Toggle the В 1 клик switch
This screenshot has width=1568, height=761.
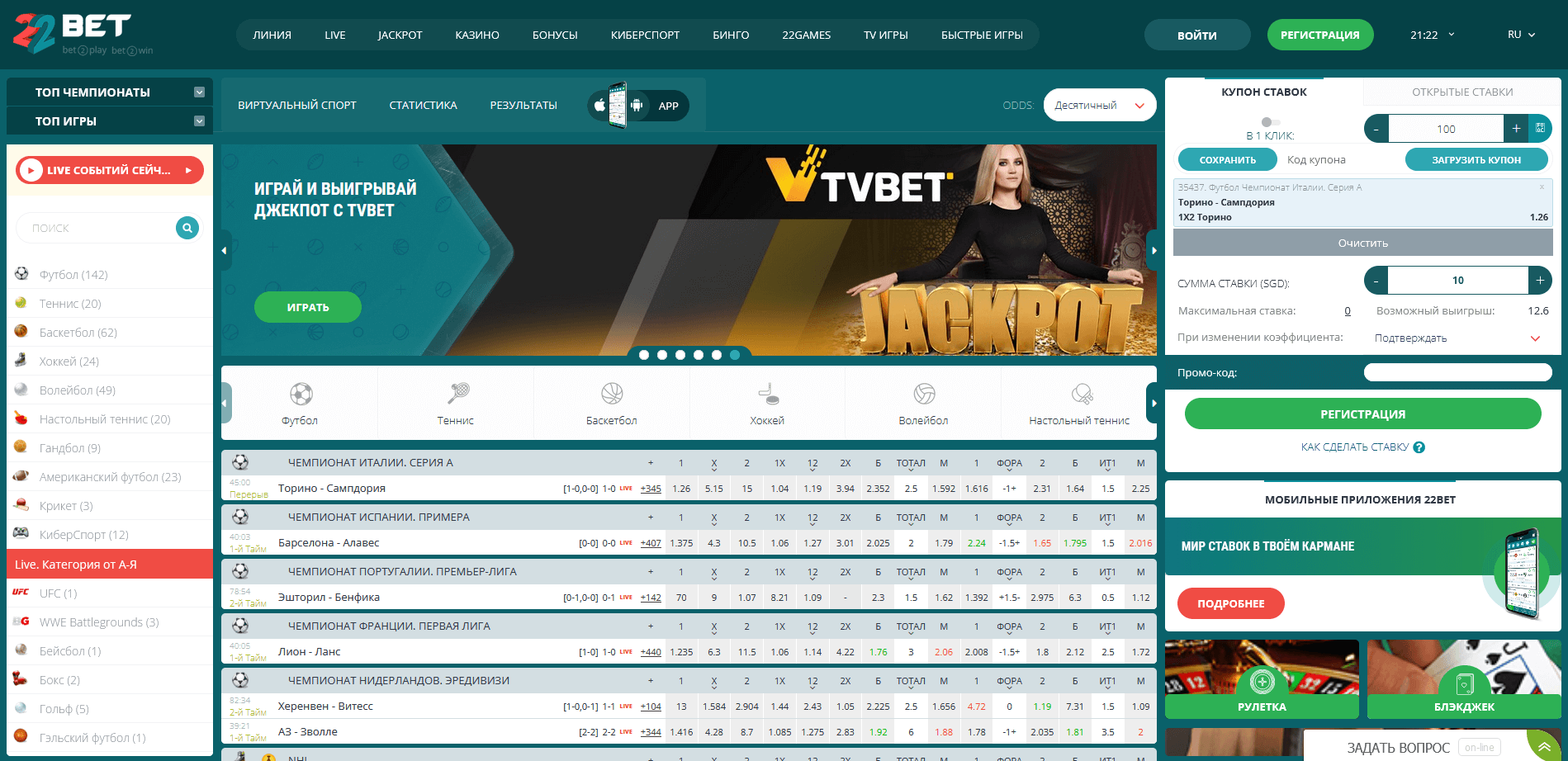(x=1270, y=122)
